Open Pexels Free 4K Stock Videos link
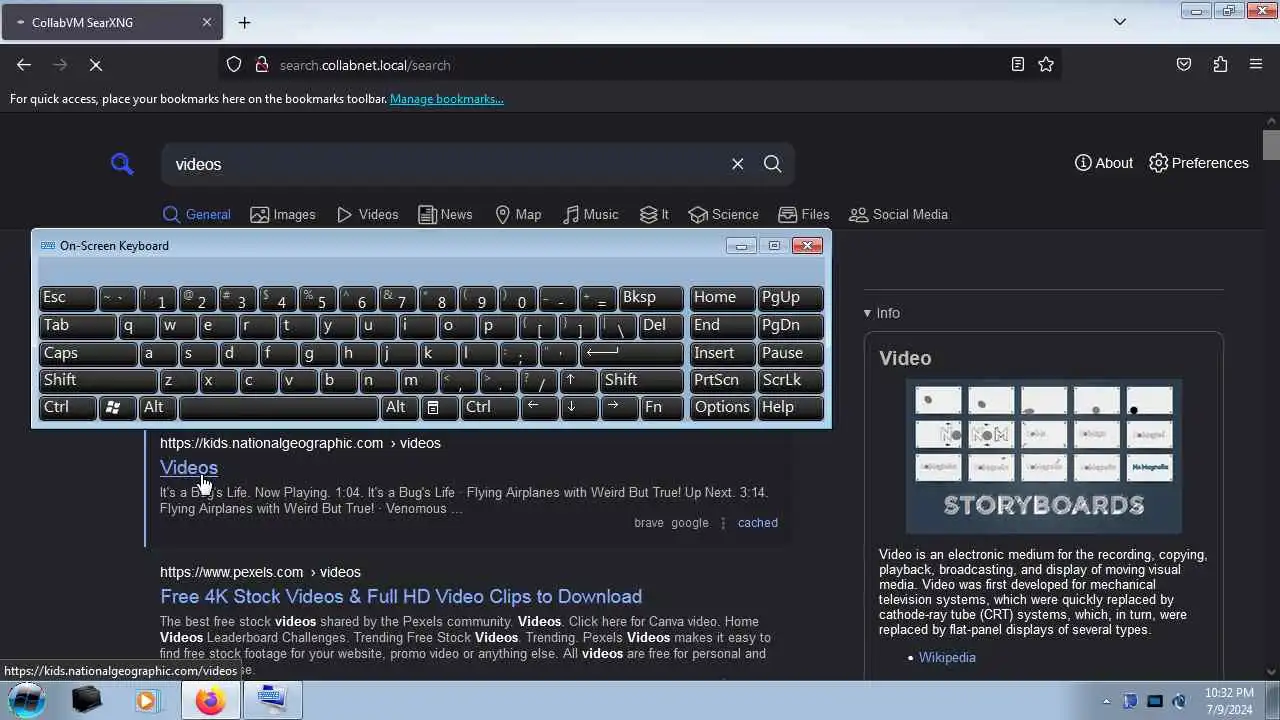This screenshot has width=1280, height=720. 401,596
